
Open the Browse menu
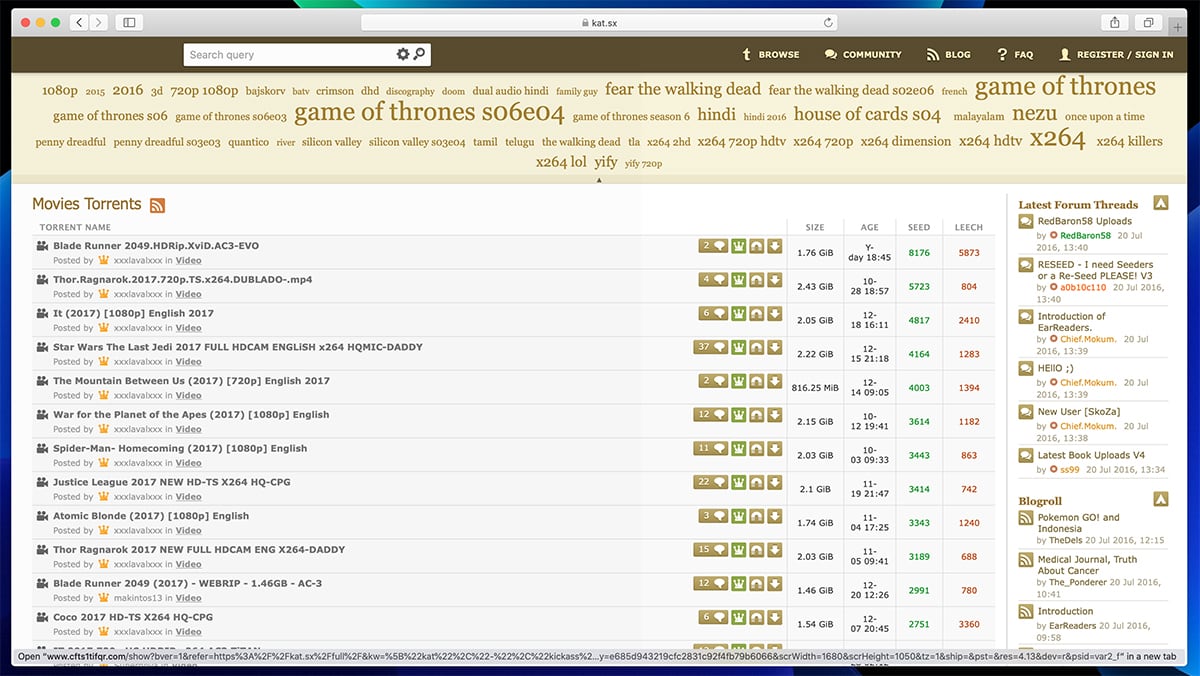pyautogui.click(x=770, y=55)
